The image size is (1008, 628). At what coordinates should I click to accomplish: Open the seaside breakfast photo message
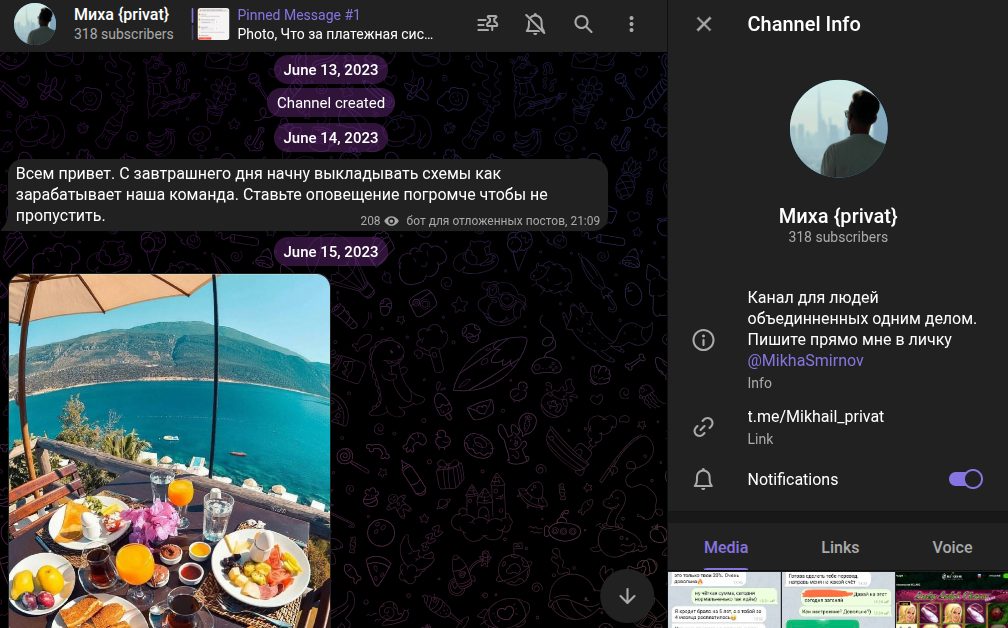[170, 451]
